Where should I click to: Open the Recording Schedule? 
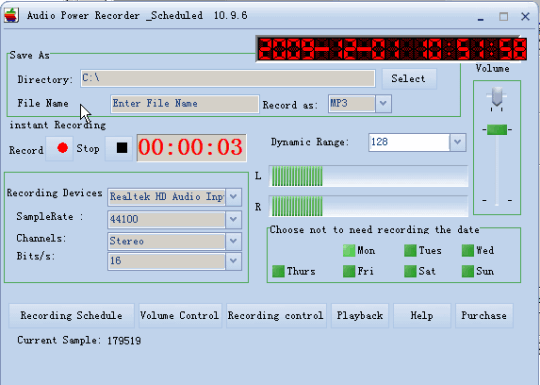pyautogui.click(x=71, y=315)
